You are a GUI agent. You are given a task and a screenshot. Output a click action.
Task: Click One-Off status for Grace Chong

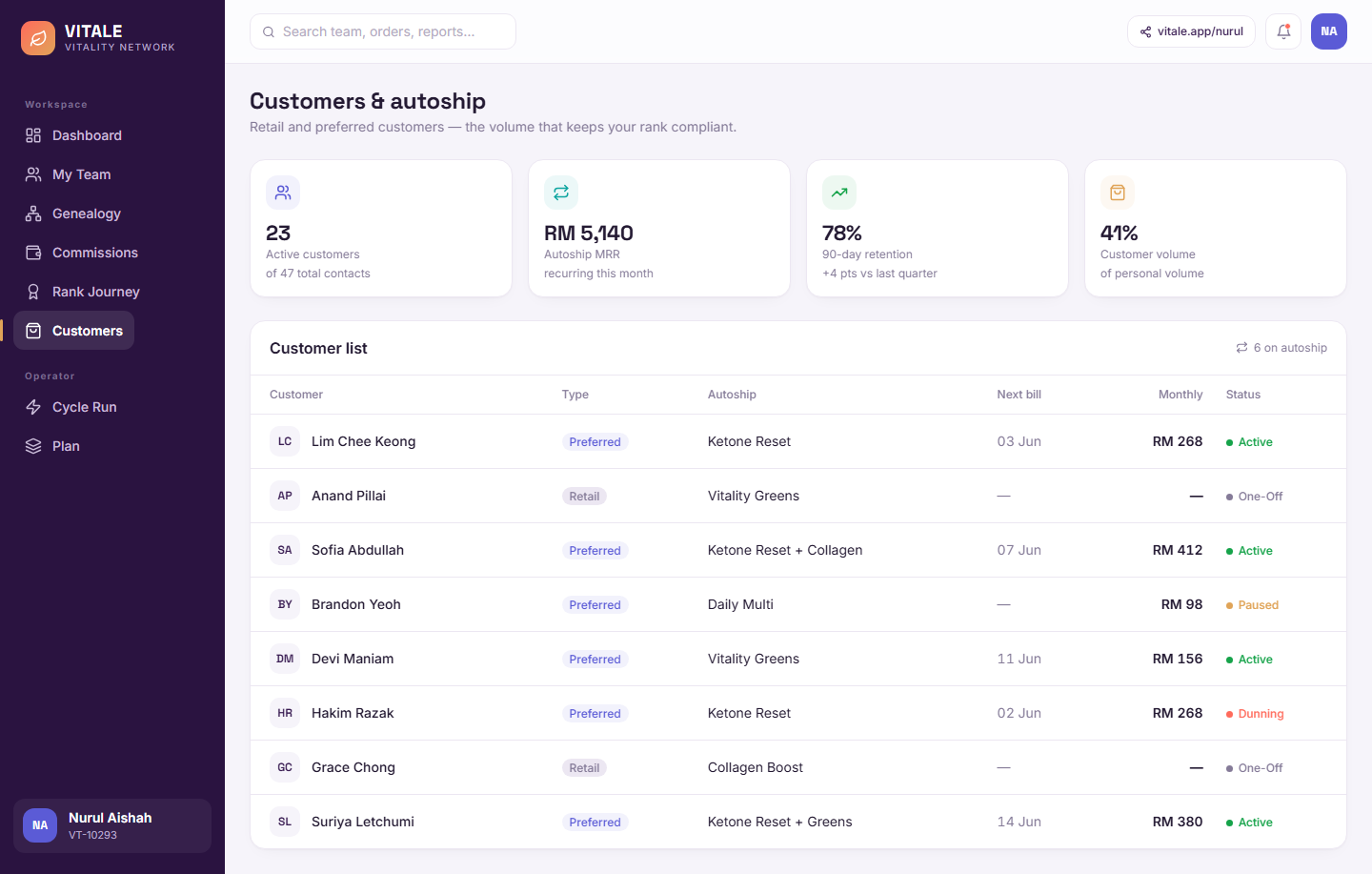1255,768
